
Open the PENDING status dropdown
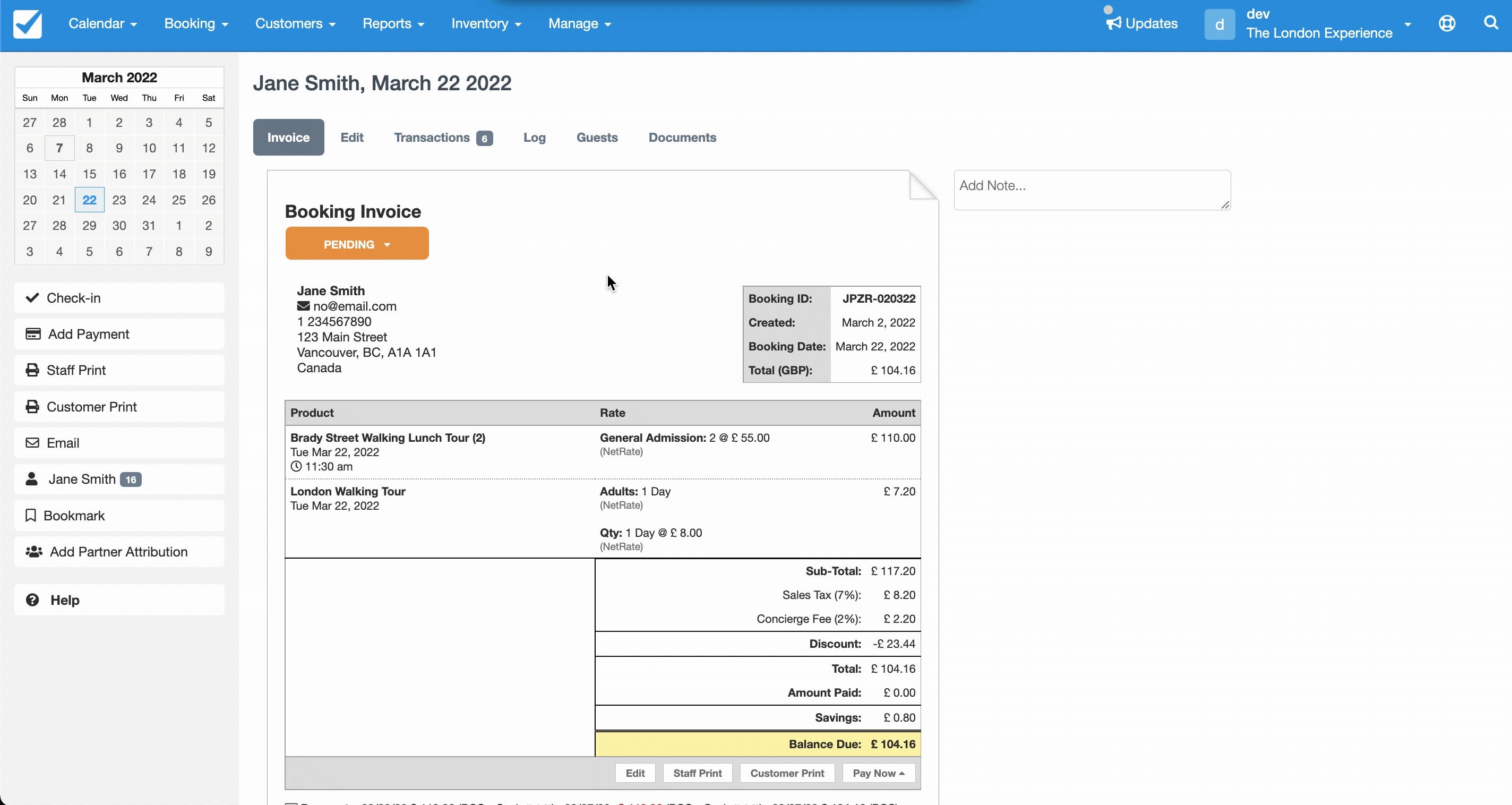pos(357,244)
